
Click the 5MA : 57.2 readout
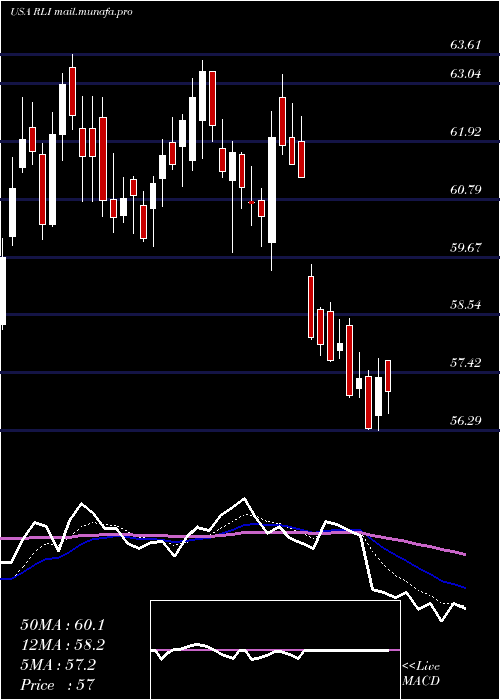[58, 665]
